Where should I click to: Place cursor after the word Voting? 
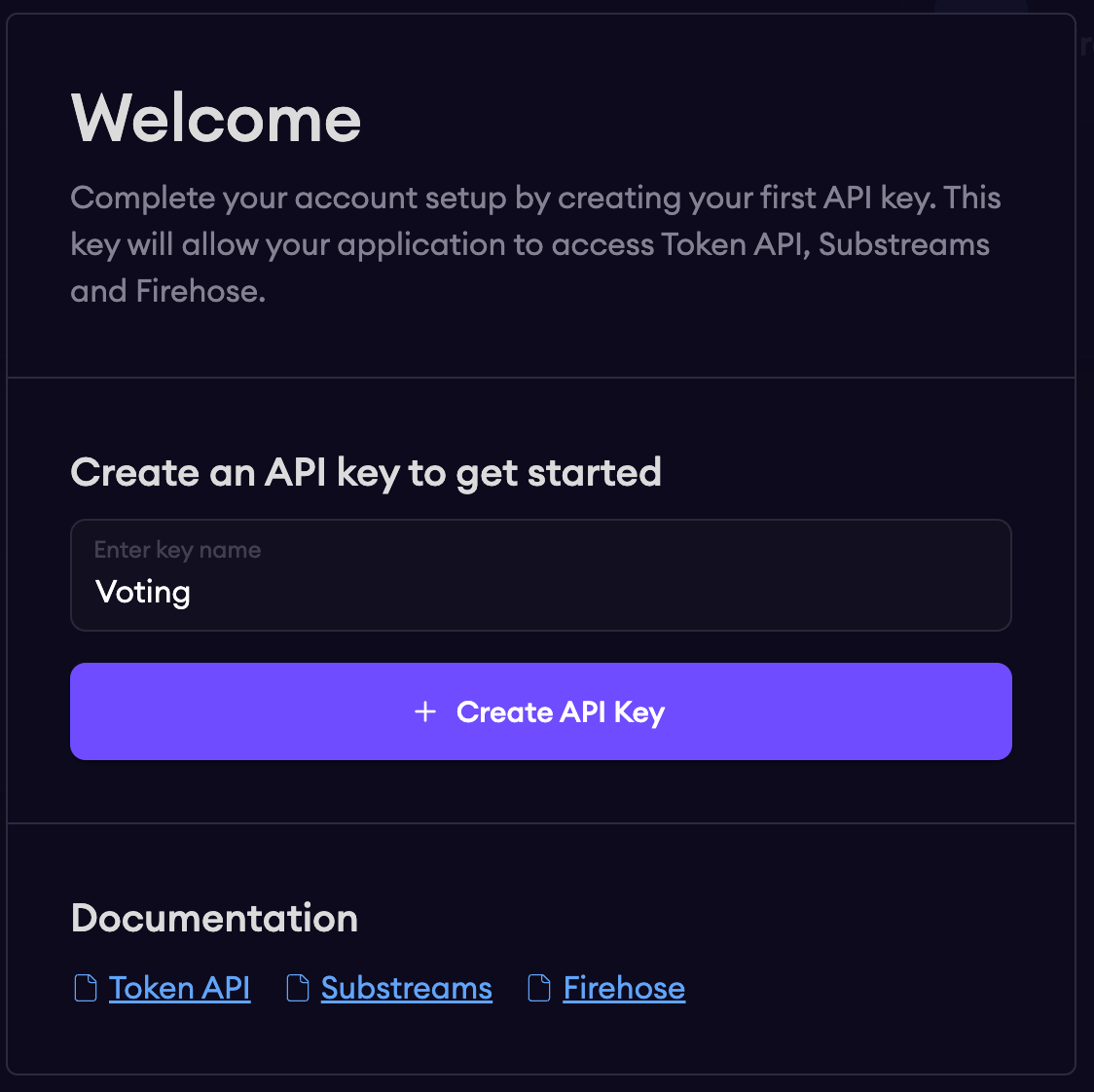coord(193,592)
